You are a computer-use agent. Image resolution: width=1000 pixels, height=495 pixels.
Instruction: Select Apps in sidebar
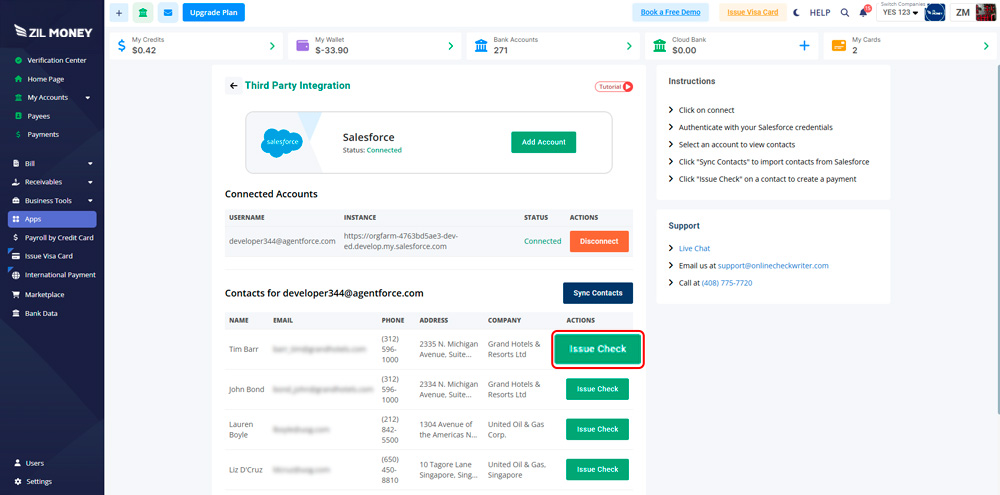click(x=52, y=219)
